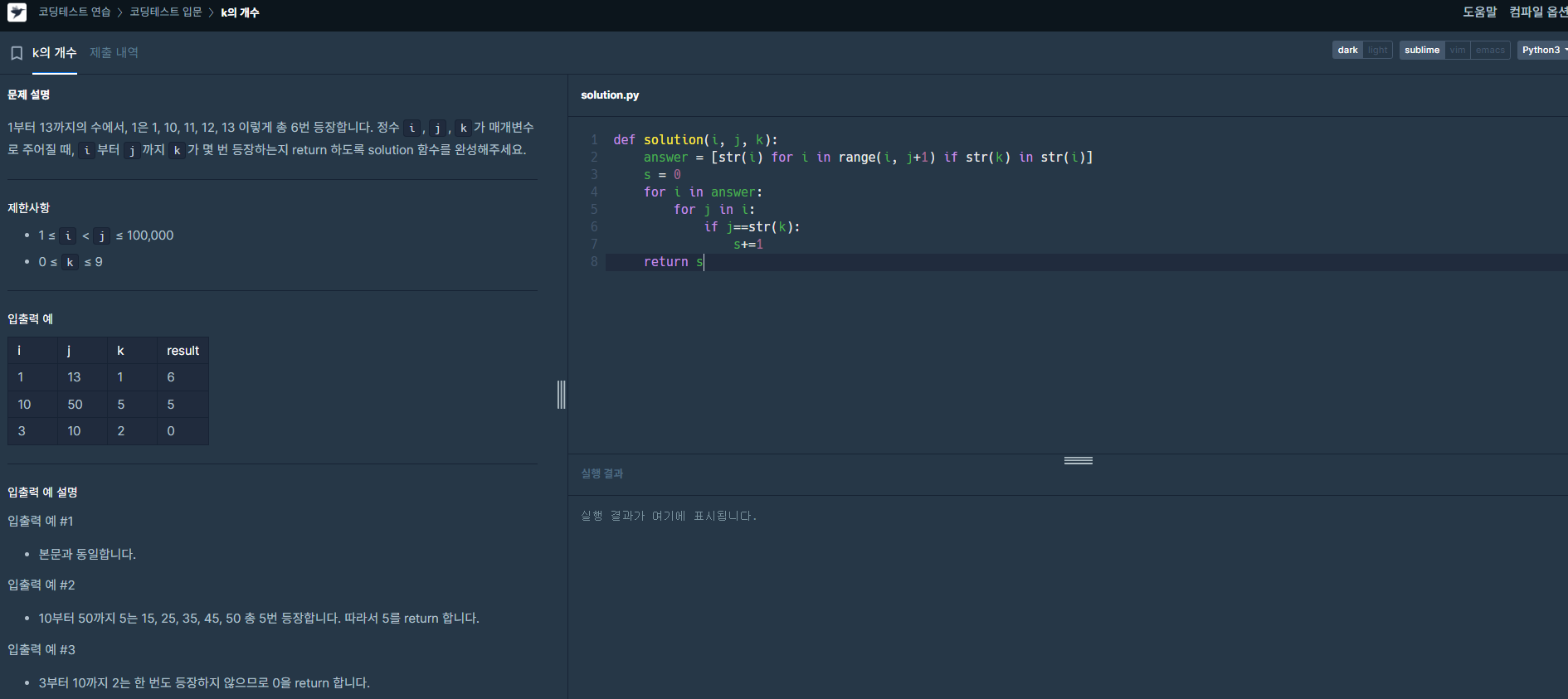Image resolution: width=1568 pixels, height=699 pixels.
Task: Click the s+=1 code line
Action: (x=748, y=244)
